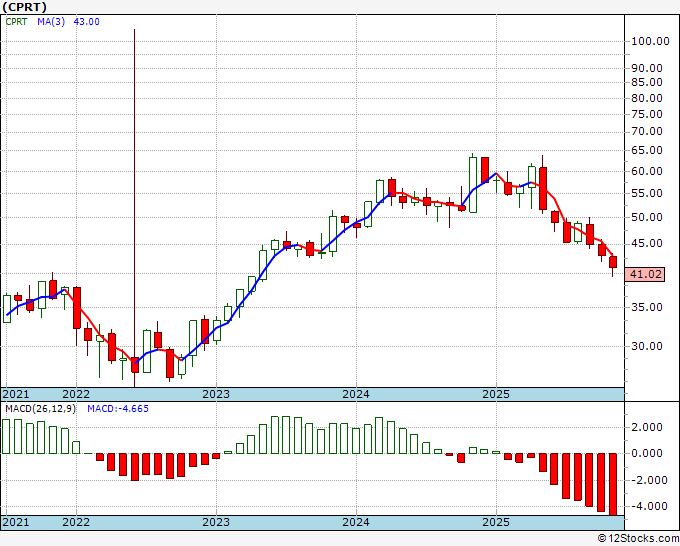Click the 2.000 MACD axis label

647,427
